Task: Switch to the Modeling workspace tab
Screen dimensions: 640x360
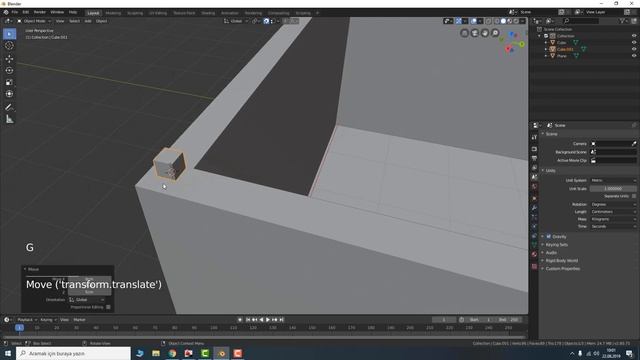Action: (x=113, y=13)
